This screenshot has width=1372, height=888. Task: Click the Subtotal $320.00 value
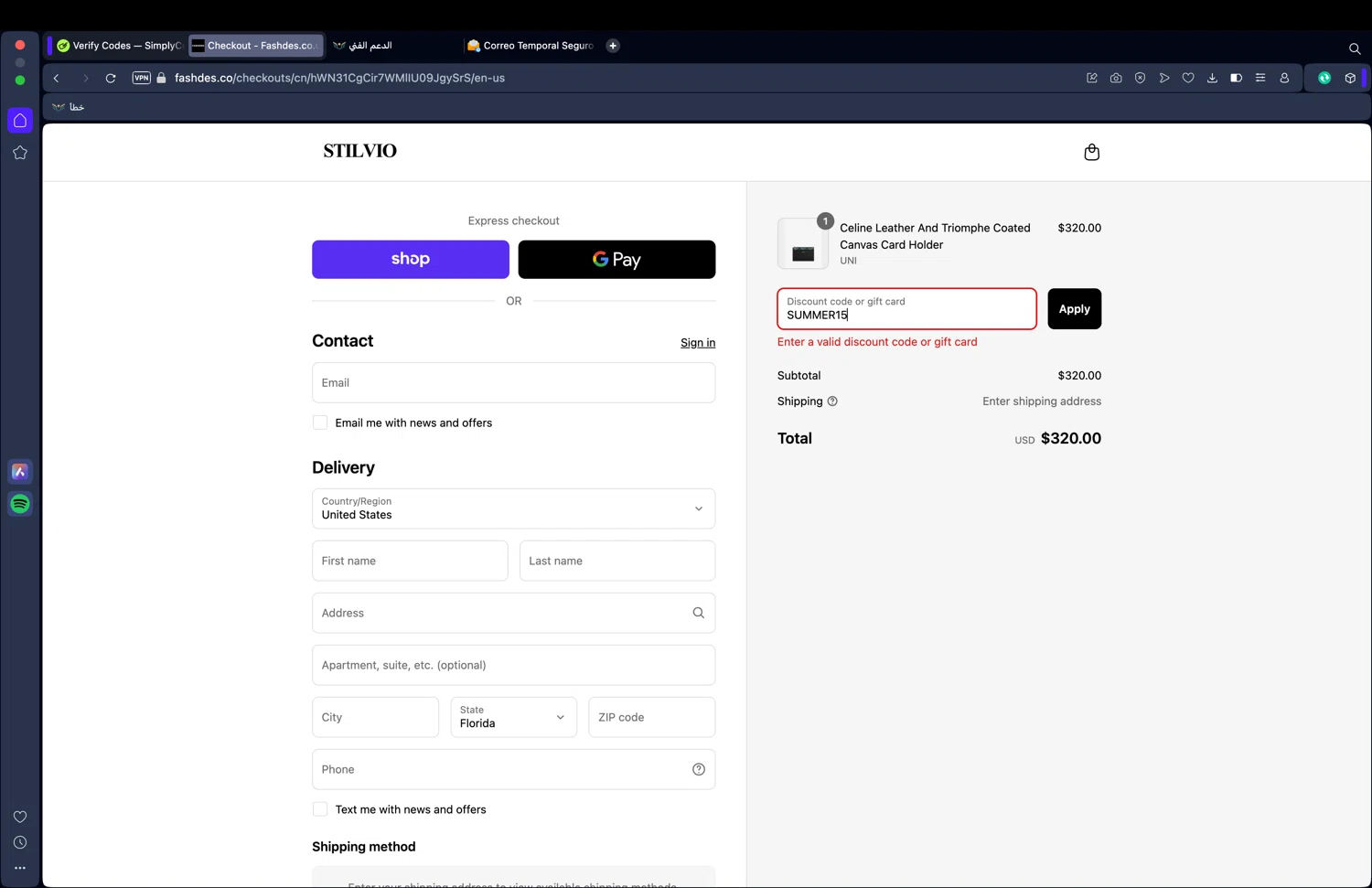(1079, 376)
